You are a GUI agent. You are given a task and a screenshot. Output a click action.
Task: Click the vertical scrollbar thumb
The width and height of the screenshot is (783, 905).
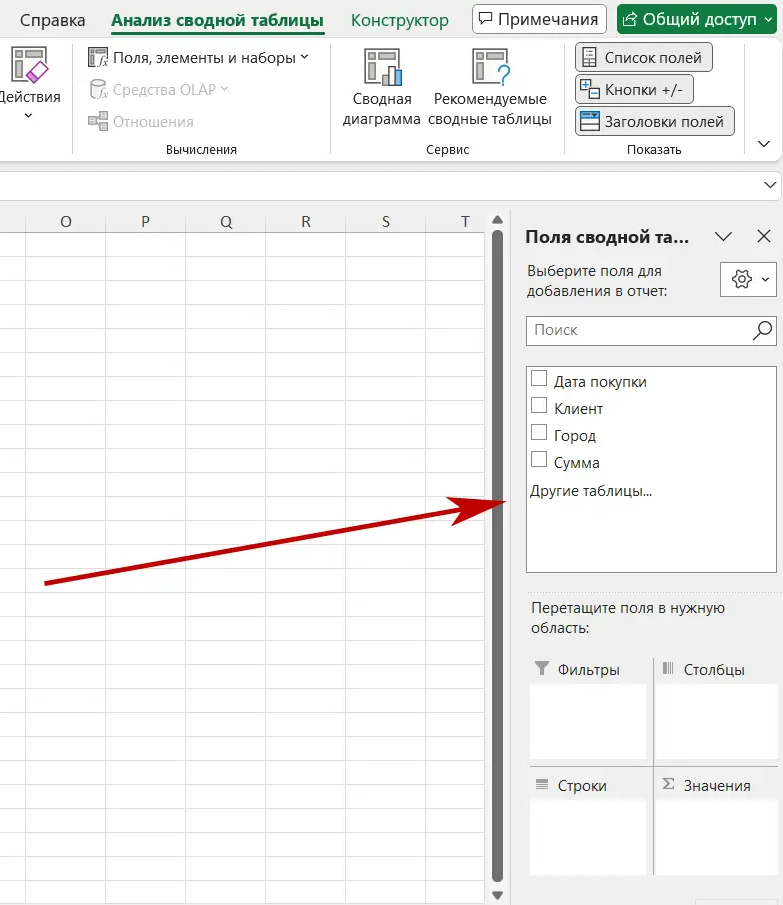tap(497, 556)
